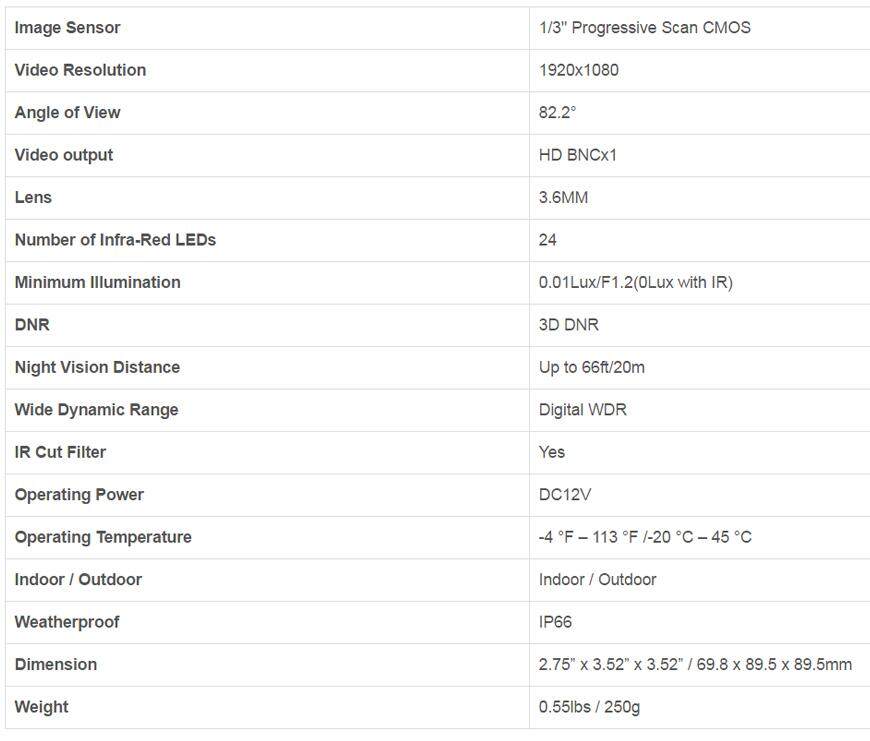Click the Video Resolution row label

(80, 70)
